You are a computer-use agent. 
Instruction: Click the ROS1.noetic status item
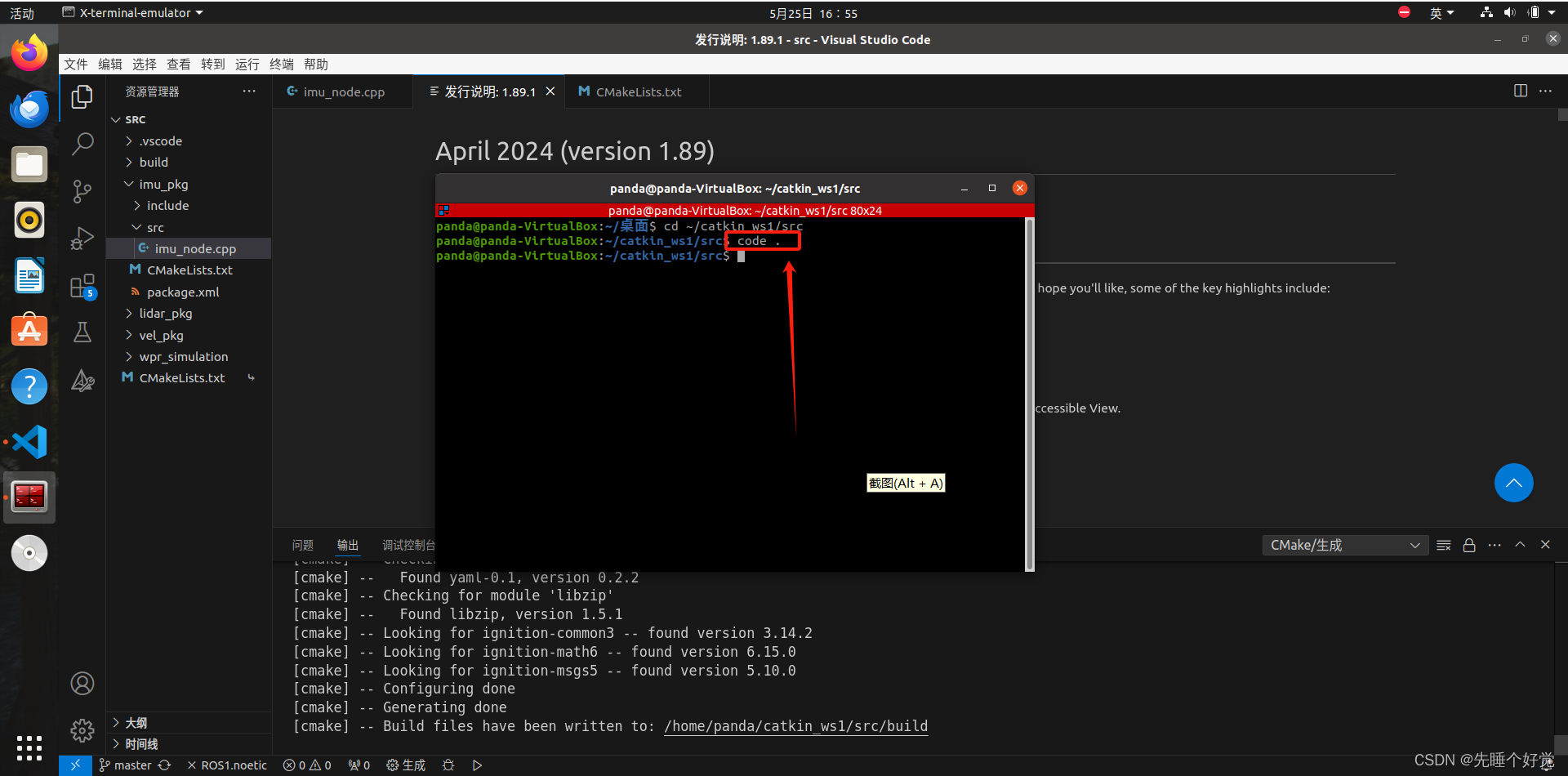(x=227, y=765)
